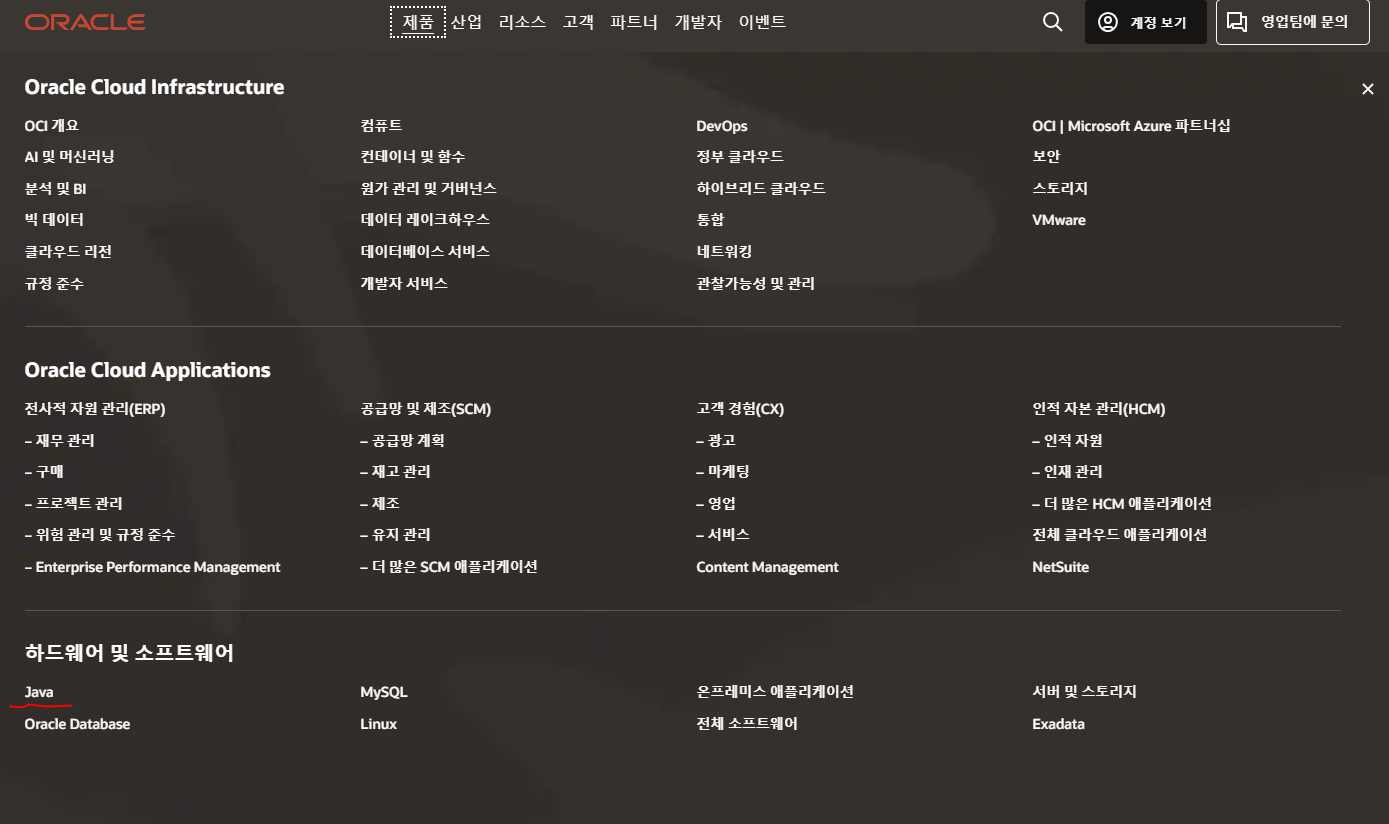Open – 제조 link
Viewport: 1389px width, 824px height.
pos(380,504)
